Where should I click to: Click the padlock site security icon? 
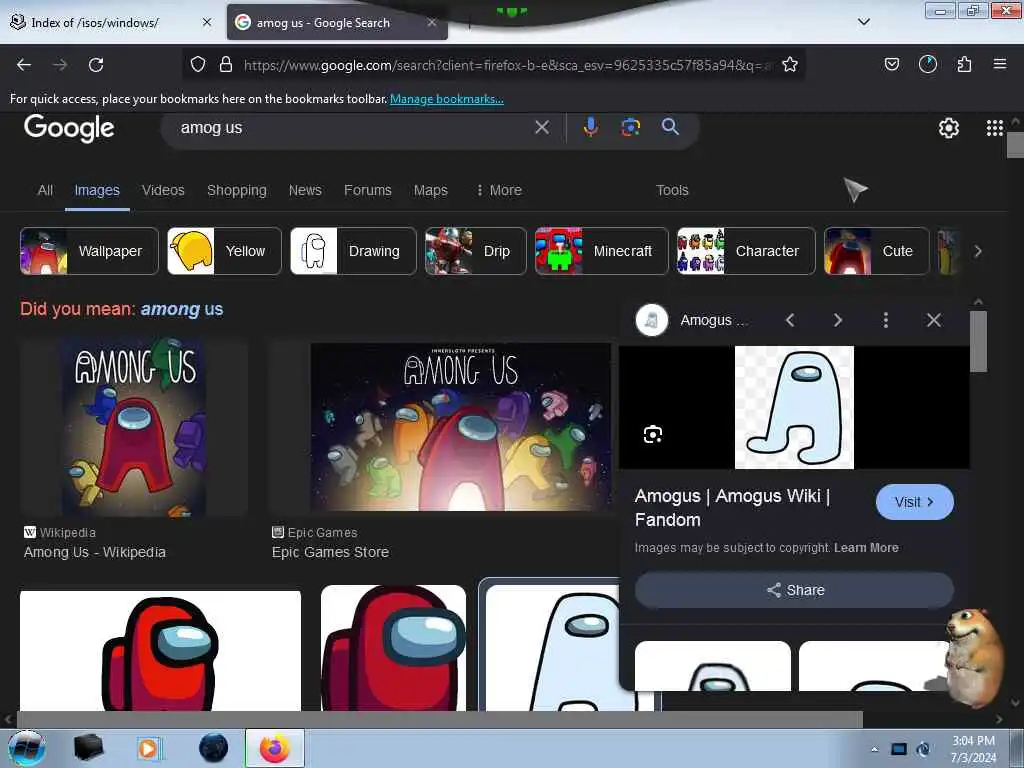point(226,64)
